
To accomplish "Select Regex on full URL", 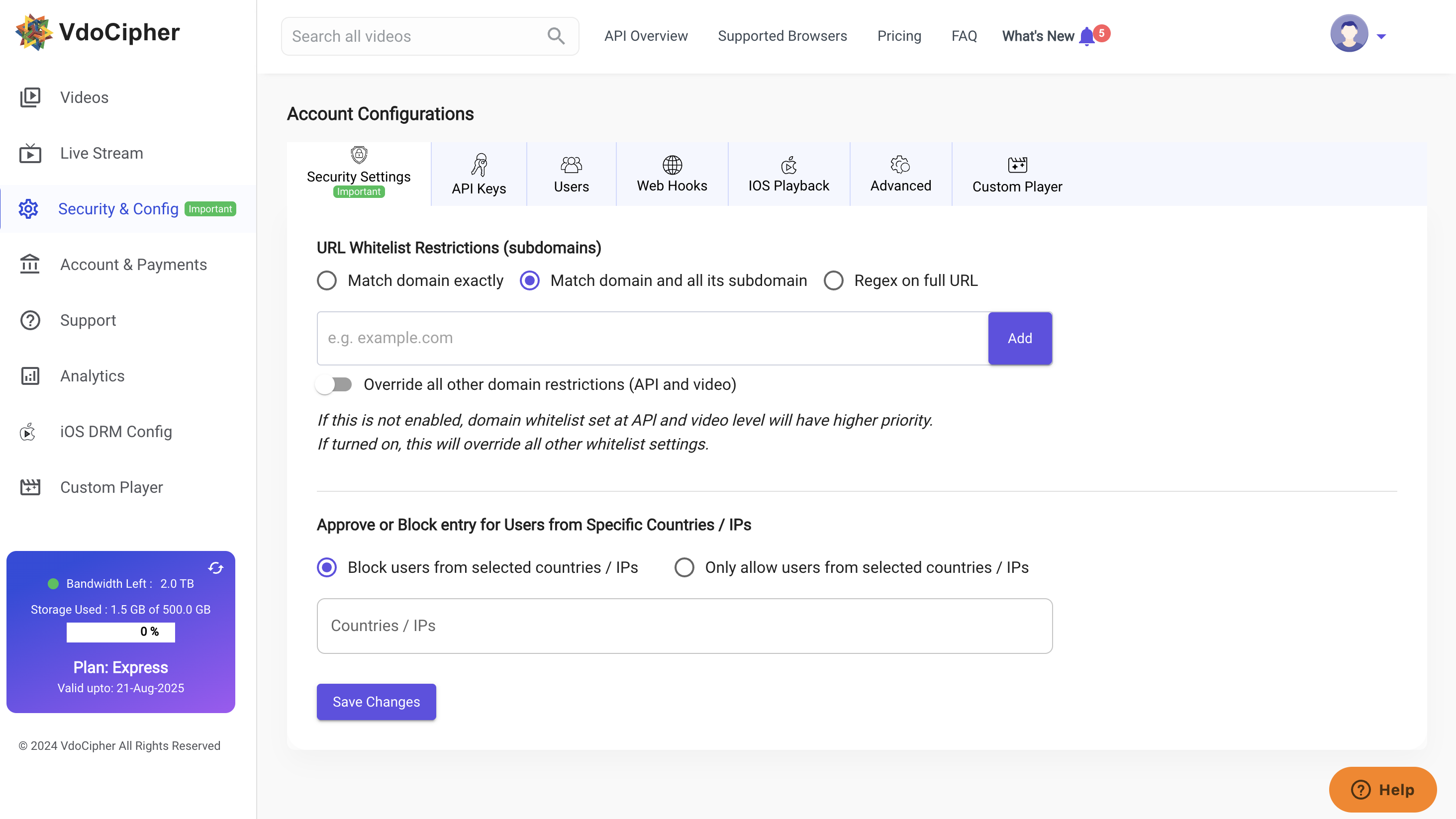I will coord(834,280).
